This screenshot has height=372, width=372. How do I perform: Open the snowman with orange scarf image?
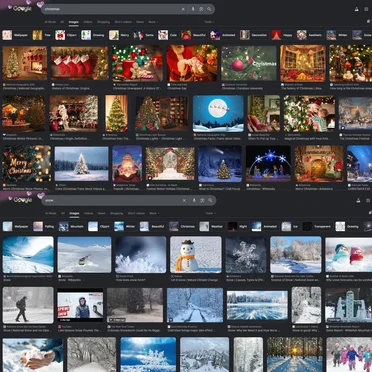pyautogui.click(x=196, y=255)
